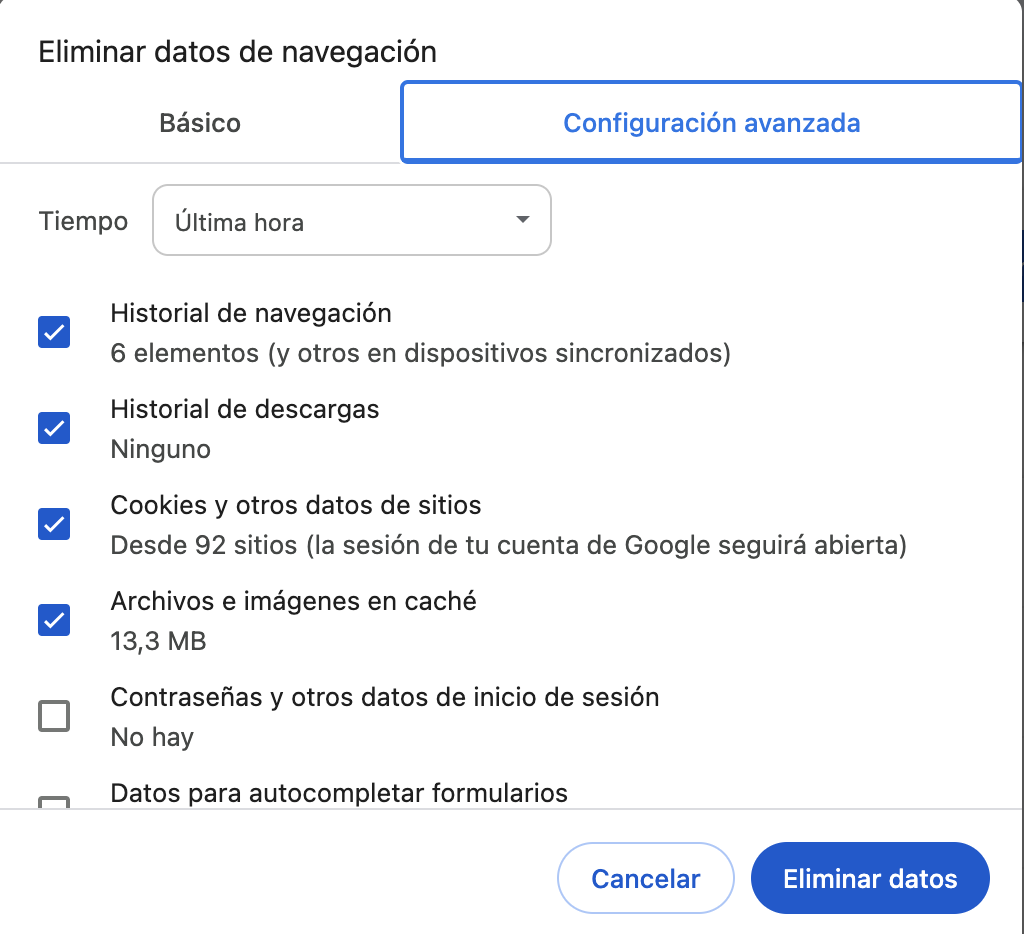
Task: Click the Tiempo label
Action: tap(83, 221)
